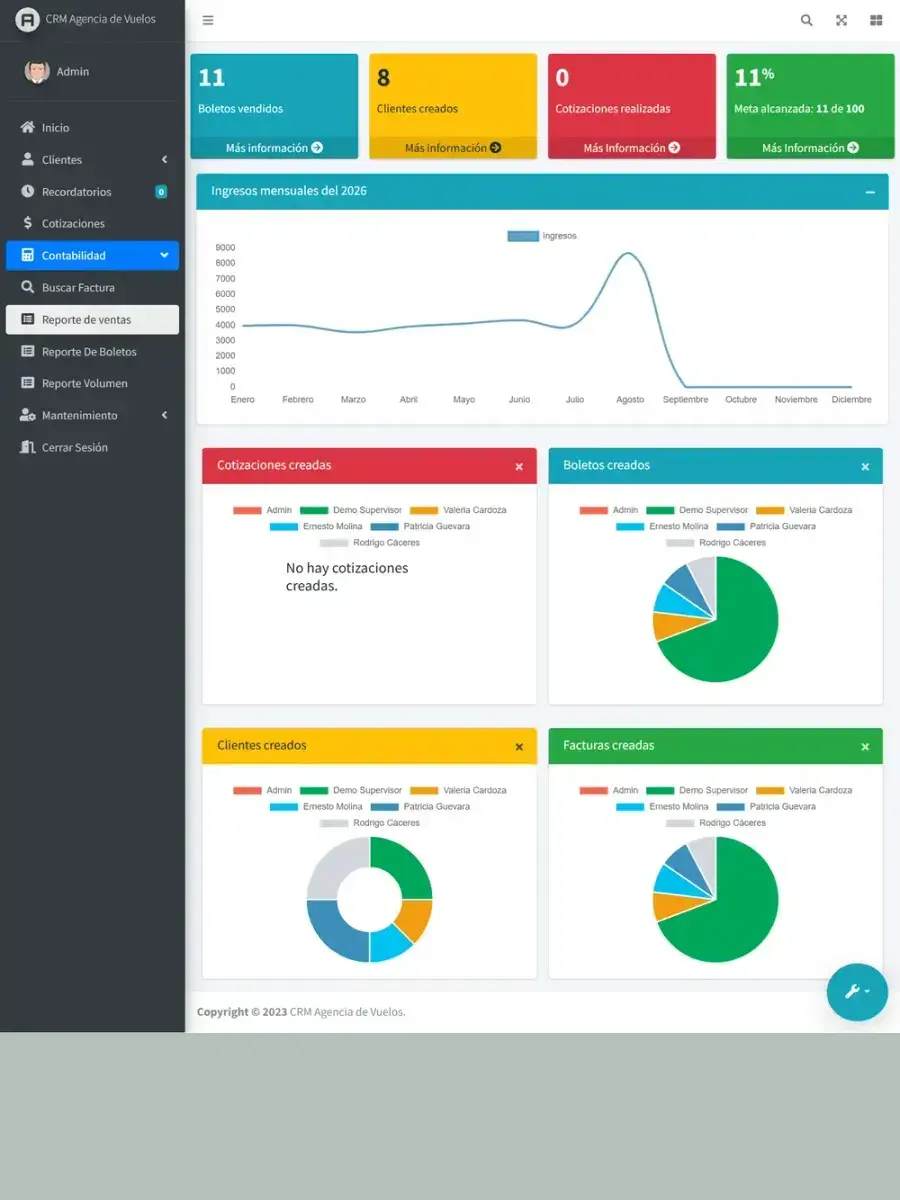This screenshot has width=900, height=1200.
Task: Click the Reporte Volumen list icon
Action: click(28, 383)
